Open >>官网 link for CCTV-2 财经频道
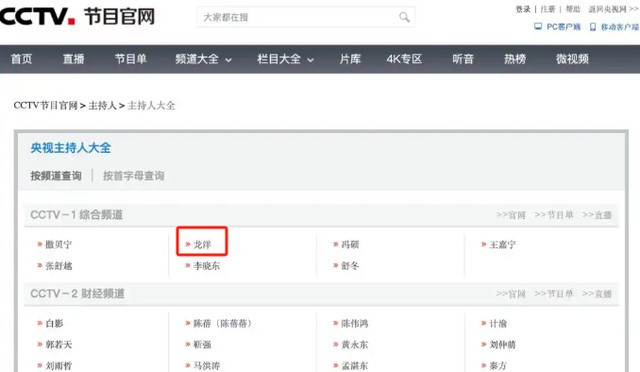The image size is (640, 372). point(511,294)
